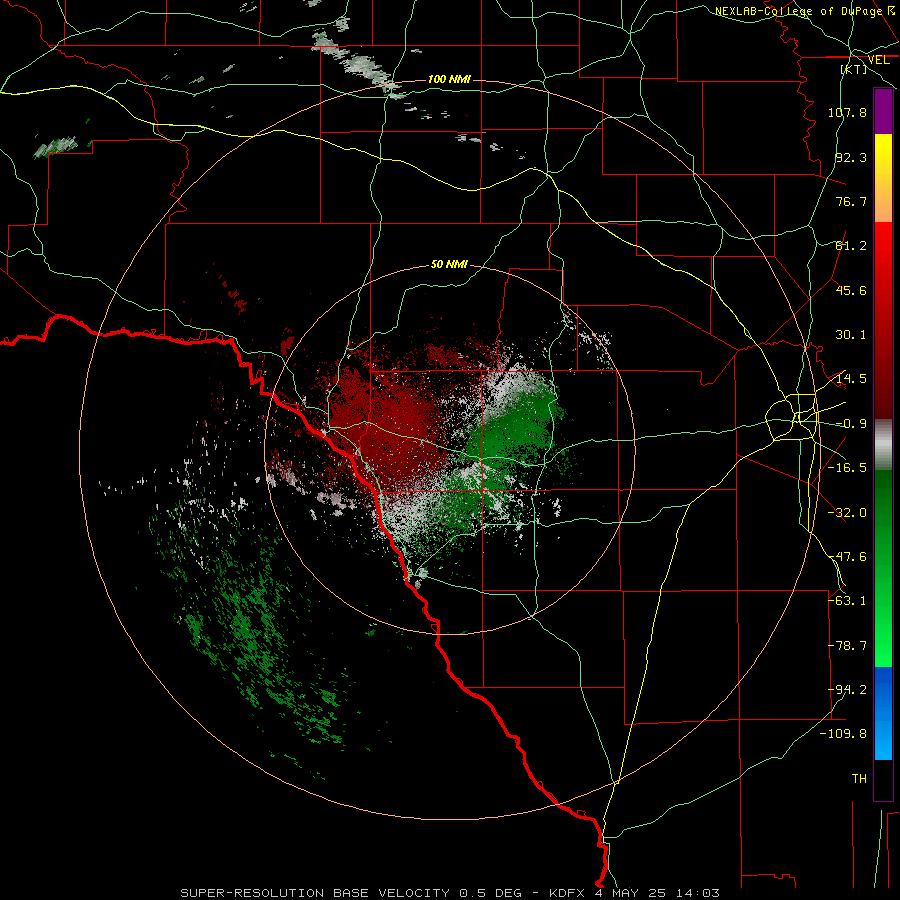
Task: Select the 14.5 velocity scale value
Action: coord(851,379)
